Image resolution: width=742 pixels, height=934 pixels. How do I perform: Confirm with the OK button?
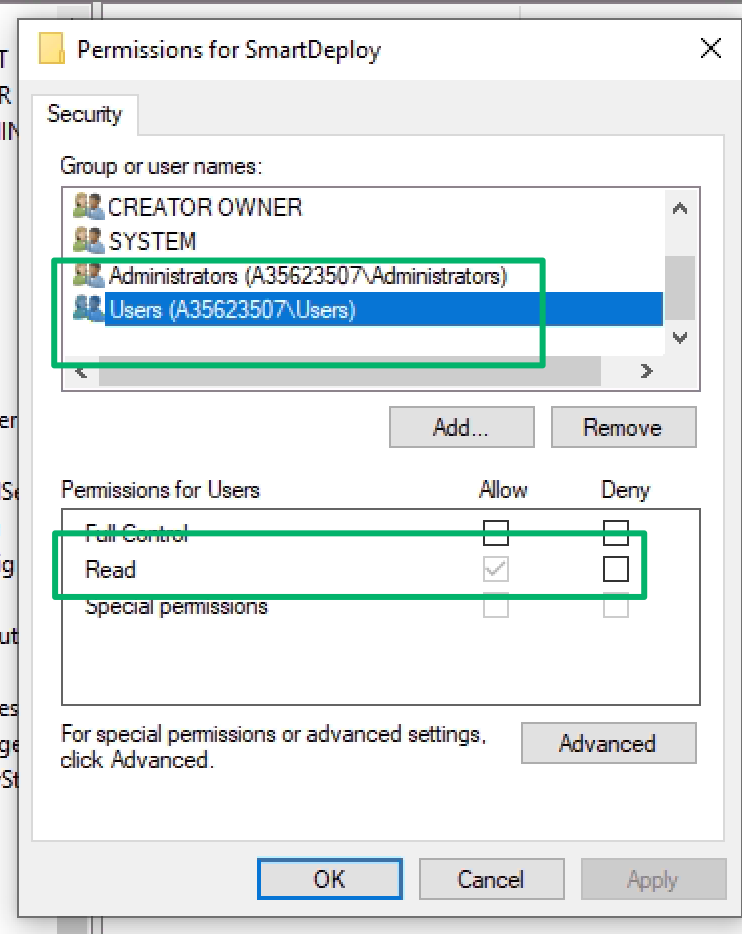tap(329, 879)
